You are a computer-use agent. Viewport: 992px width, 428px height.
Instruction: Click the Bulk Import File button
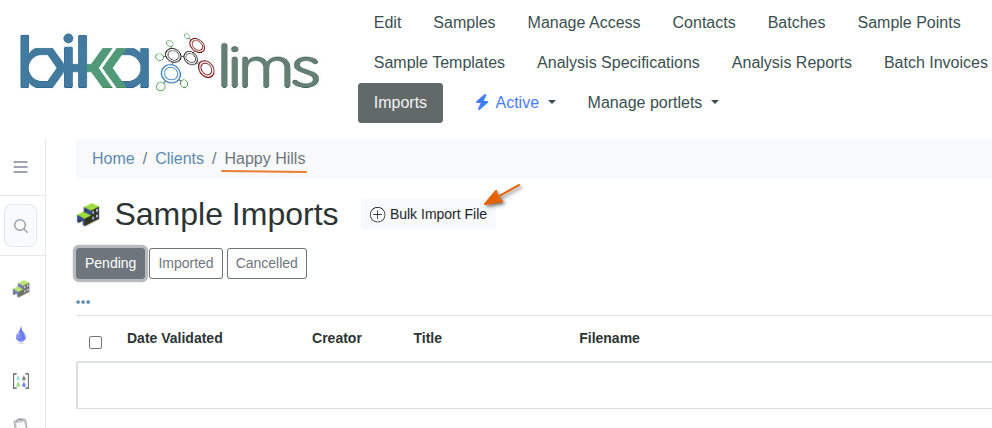click(x=428, y=214)
